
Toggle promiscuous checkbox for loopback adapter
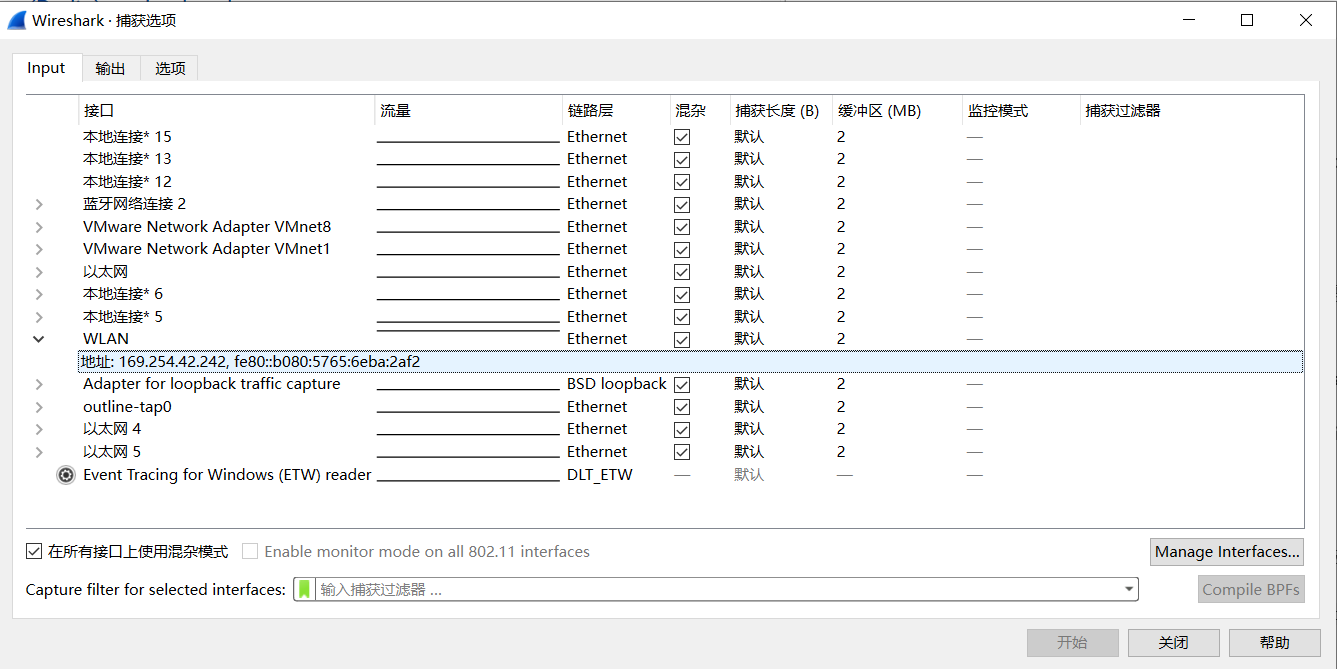pos(682,384)
